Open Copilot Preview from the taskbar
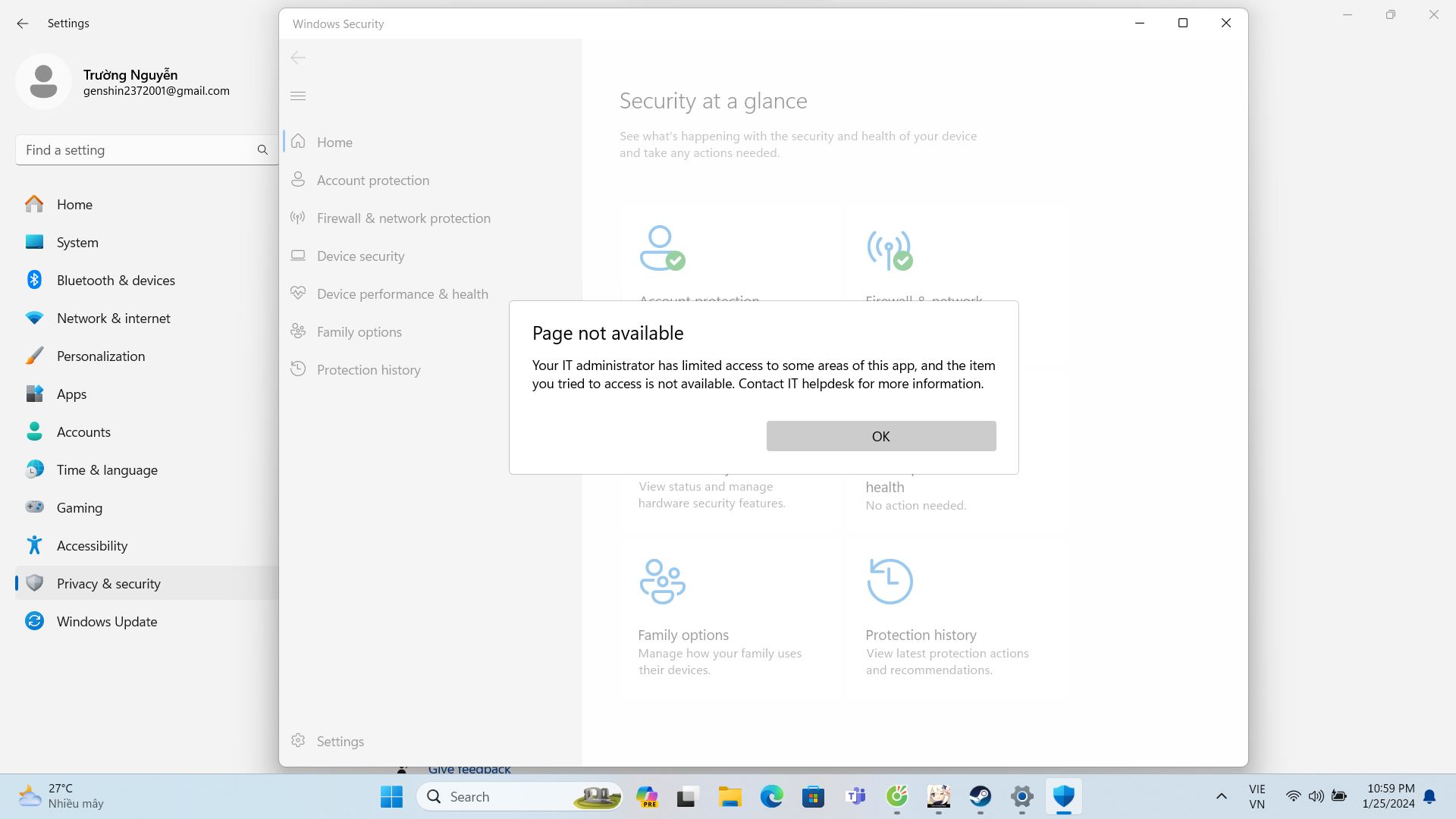This screenshot has width=1456, height=819. click(x=646, y=797)
